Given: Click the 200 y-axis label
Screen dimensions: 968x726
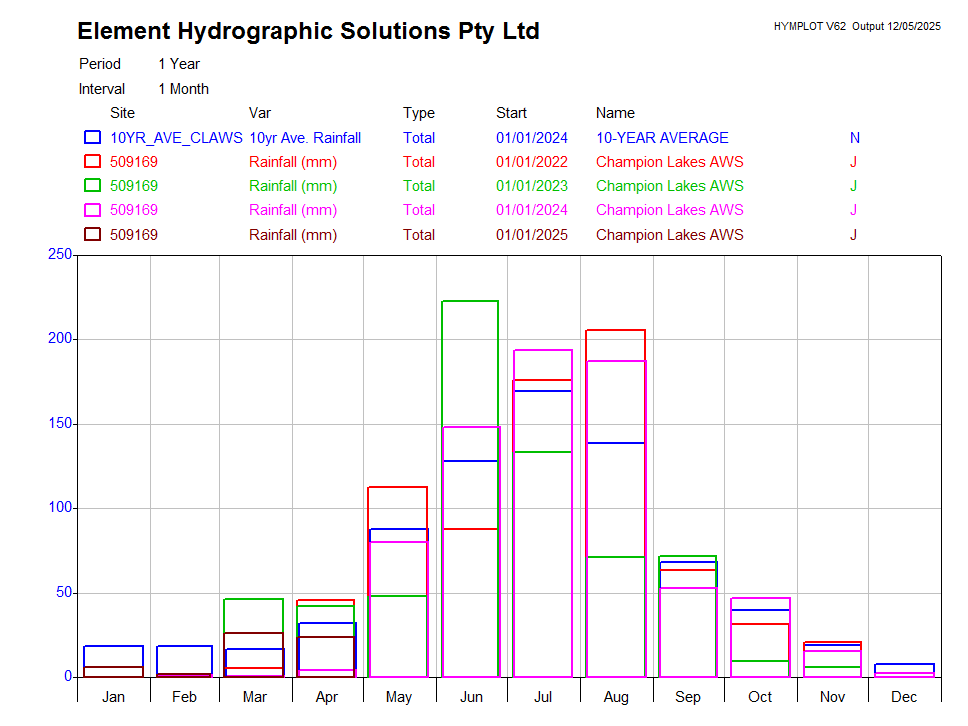Looking at the screenshot, I should point(60,338).
